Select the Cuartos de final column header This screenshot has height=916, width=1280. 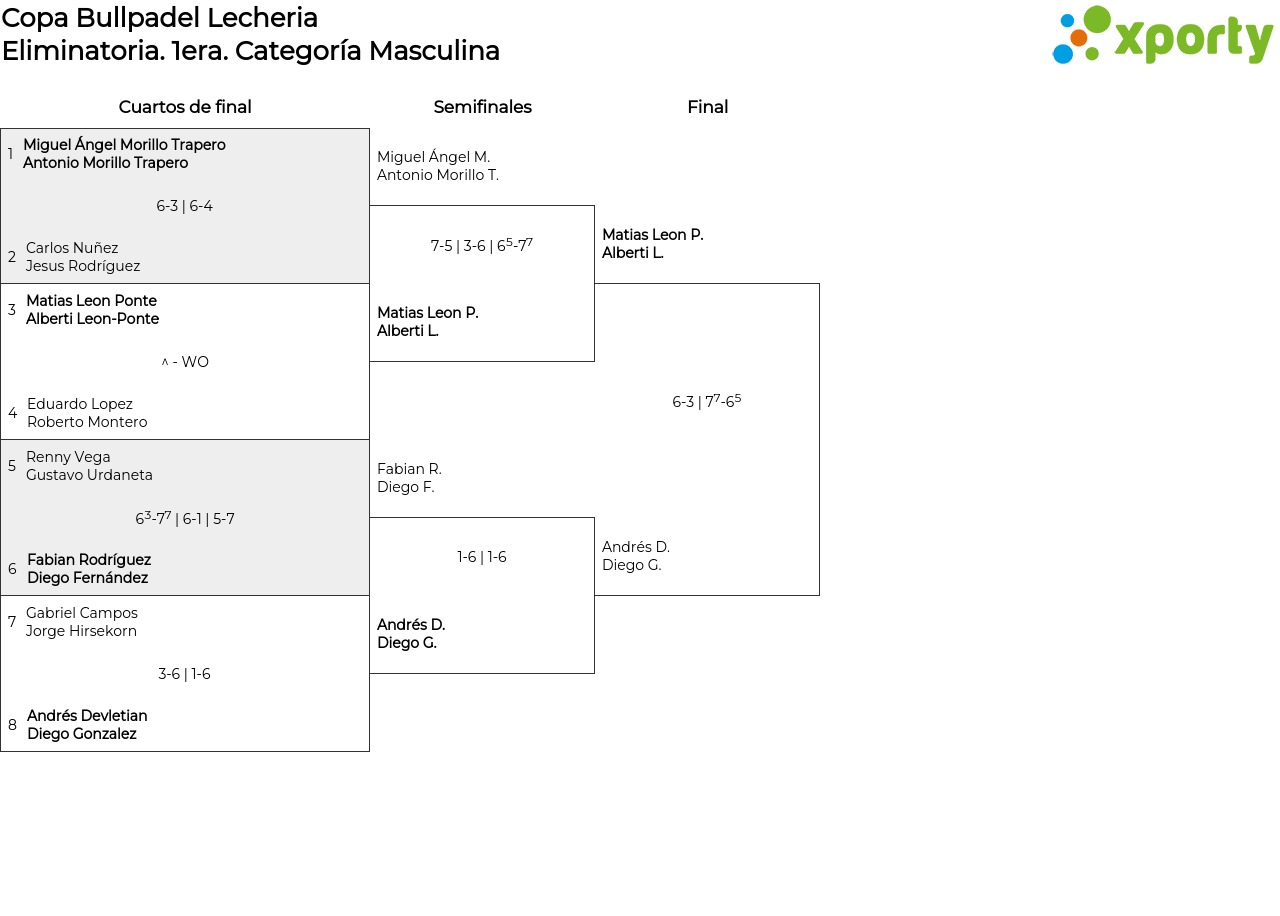point(185,107)
